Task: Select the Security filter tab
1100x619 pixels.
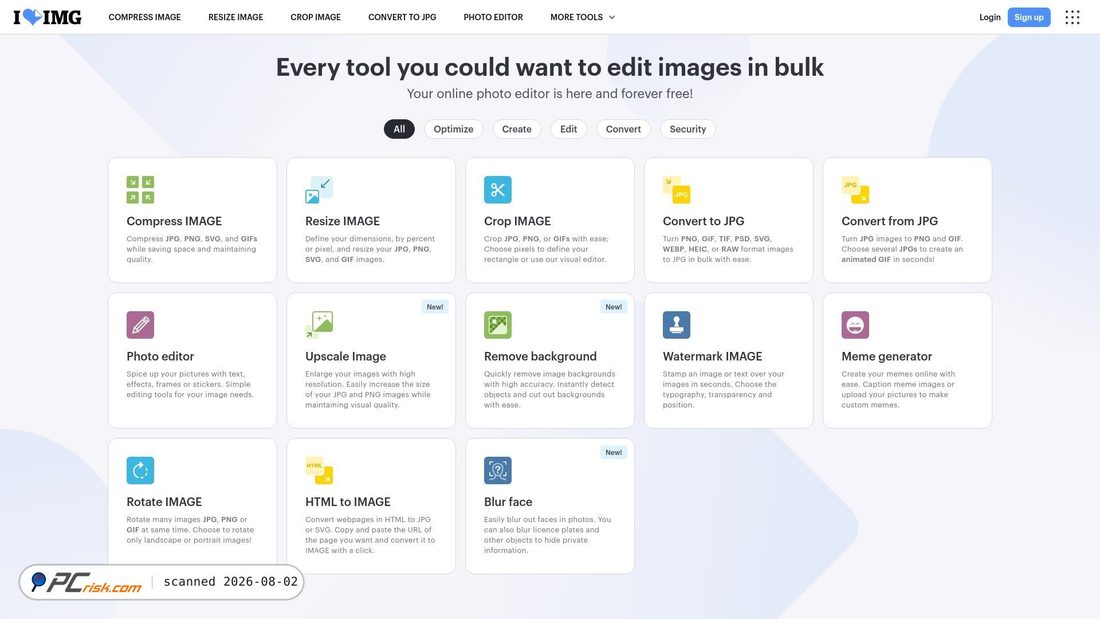Action: [x=688, y=129]
